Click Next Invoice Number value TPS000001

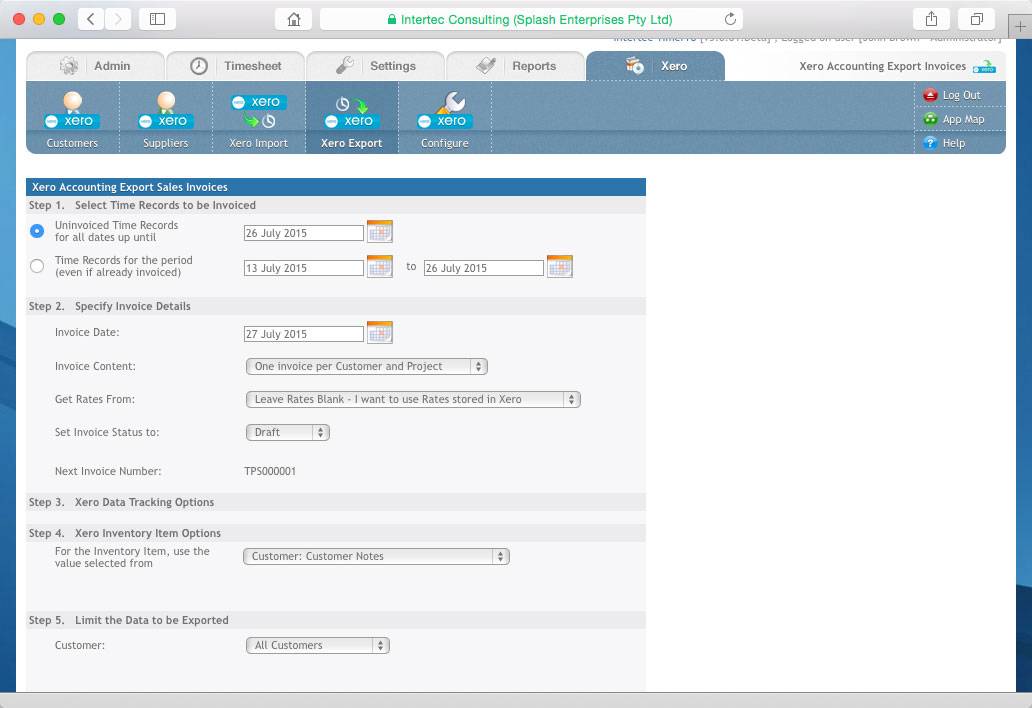[x=270, y=471]
